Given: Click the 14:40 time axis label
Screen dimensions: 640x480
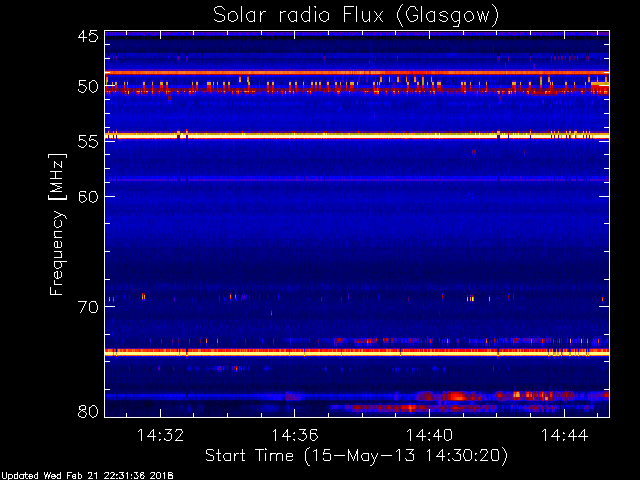Looking at the screenshot, I should point(429,435).
